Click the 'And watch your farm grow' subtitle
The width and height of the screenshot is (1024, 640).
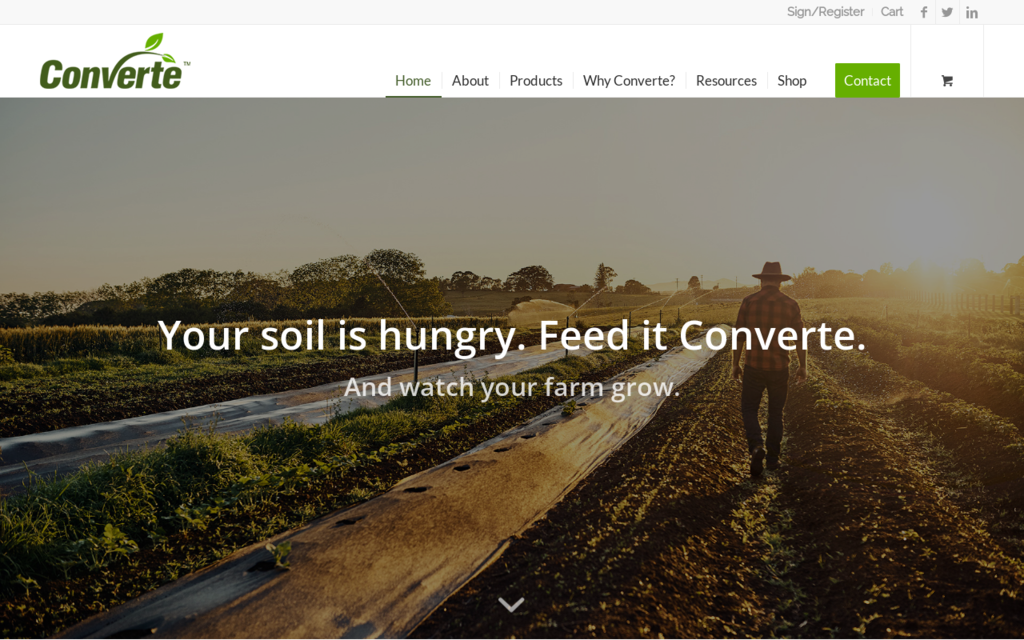point(512,387)
